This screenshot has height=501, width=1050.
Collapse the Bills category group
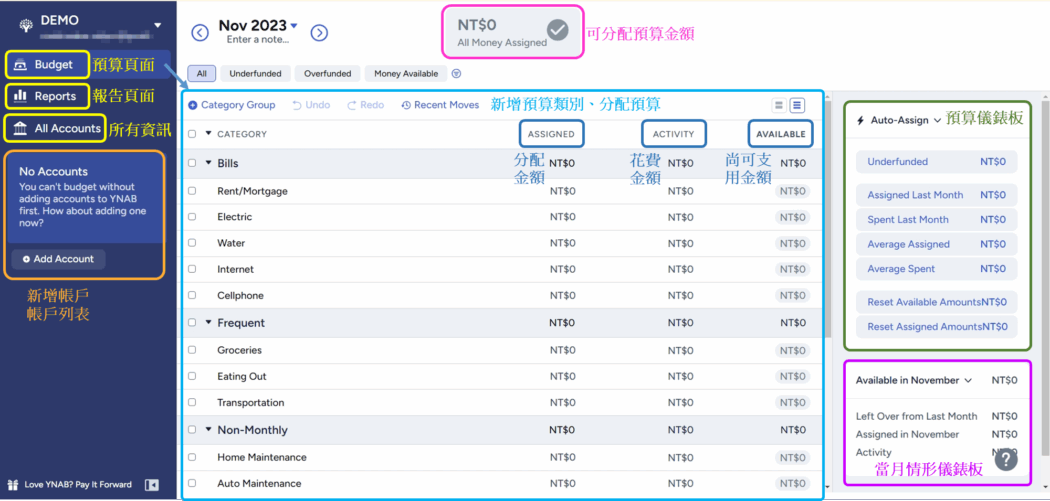tap(209, 163)
